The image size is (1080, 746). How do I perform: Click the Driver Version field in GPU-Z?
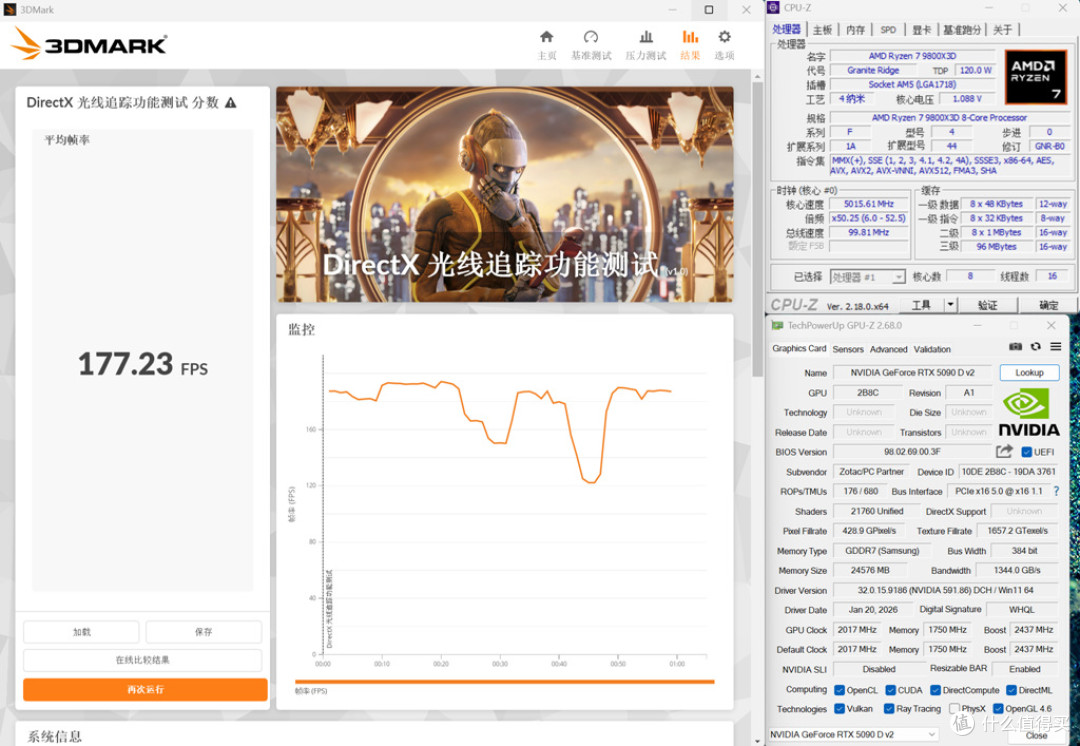(x=948, y=590)
